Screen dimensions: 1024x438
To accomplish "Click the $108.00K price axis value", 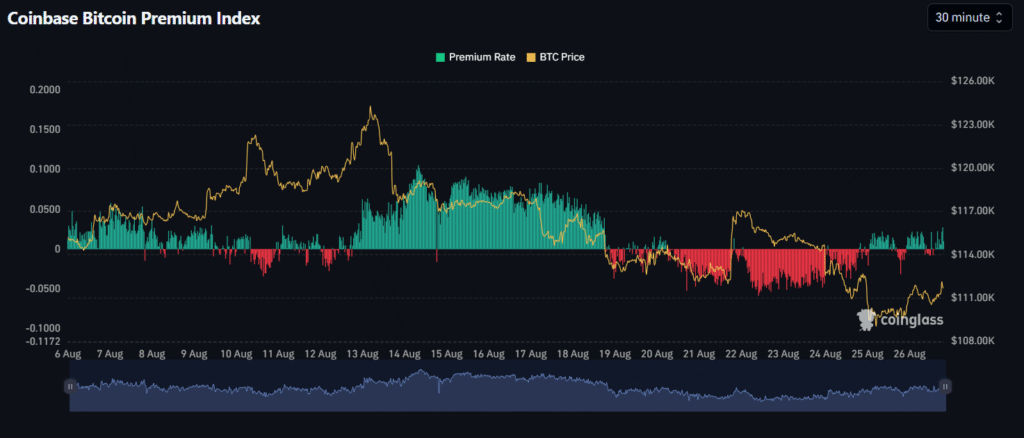I will click(972, 341).
